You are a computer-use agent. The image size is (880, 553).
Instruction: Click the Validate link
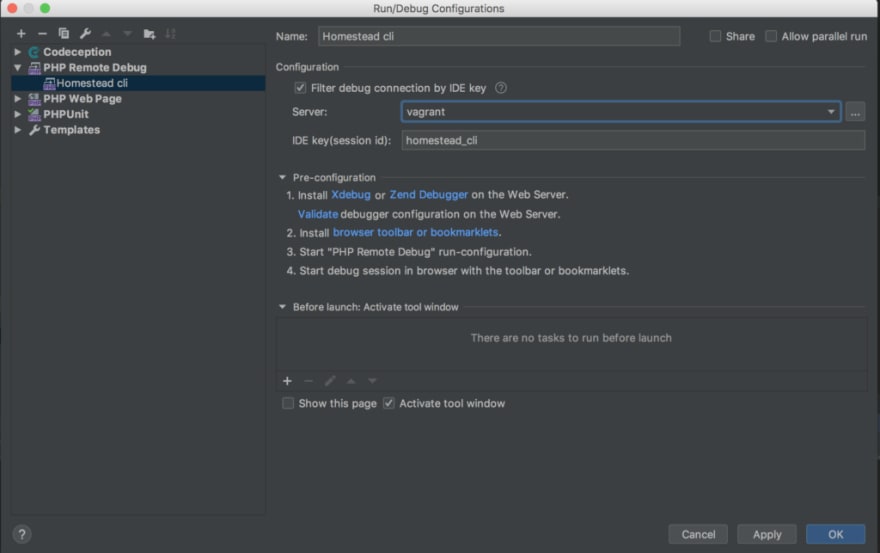(318, 214)
